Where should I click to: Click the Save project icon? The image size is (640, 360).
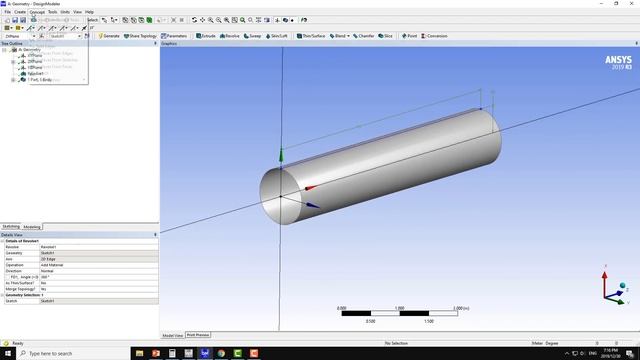point(15,20)
